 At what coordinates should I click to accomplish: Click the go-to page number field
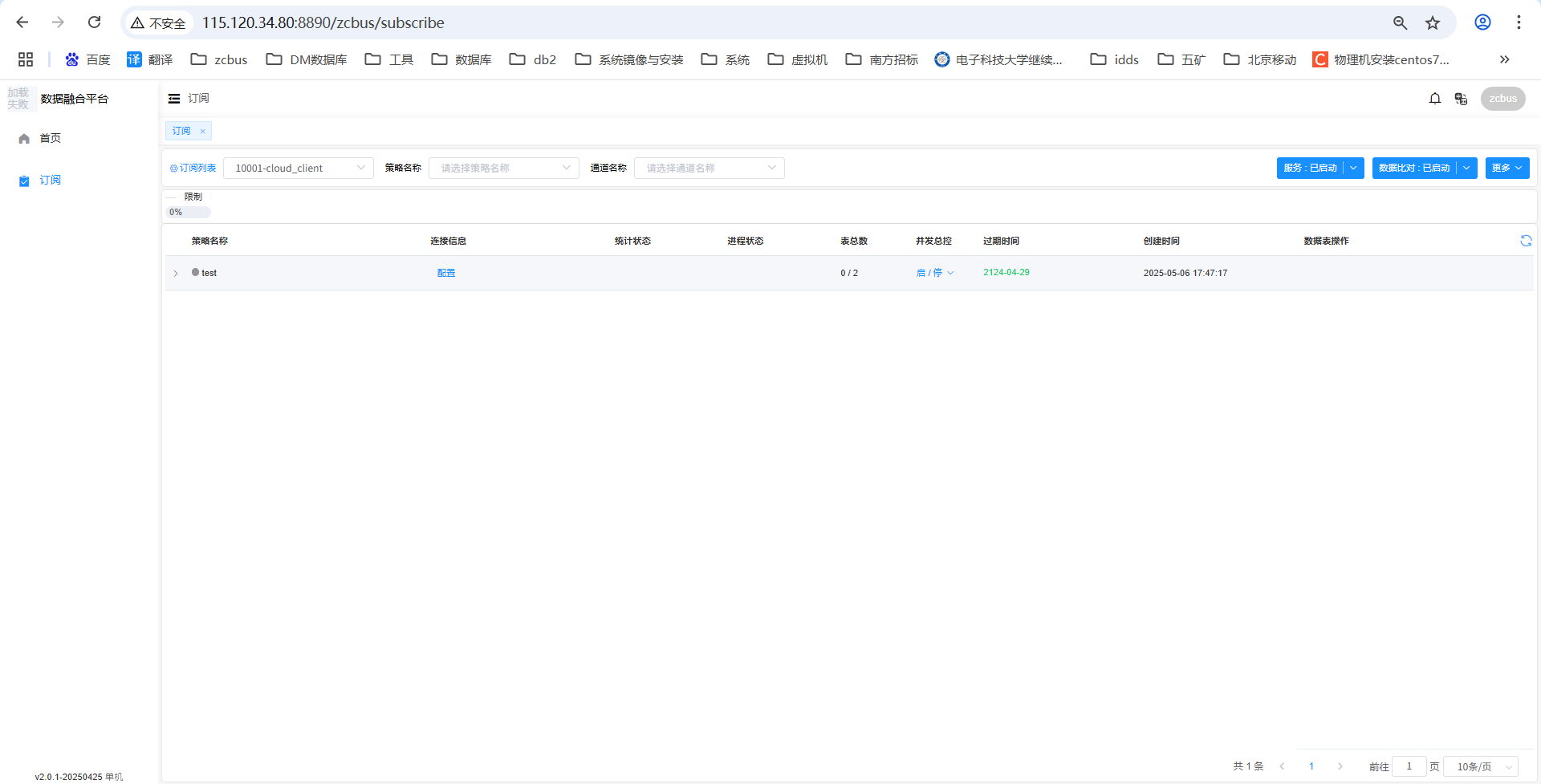1409,766
